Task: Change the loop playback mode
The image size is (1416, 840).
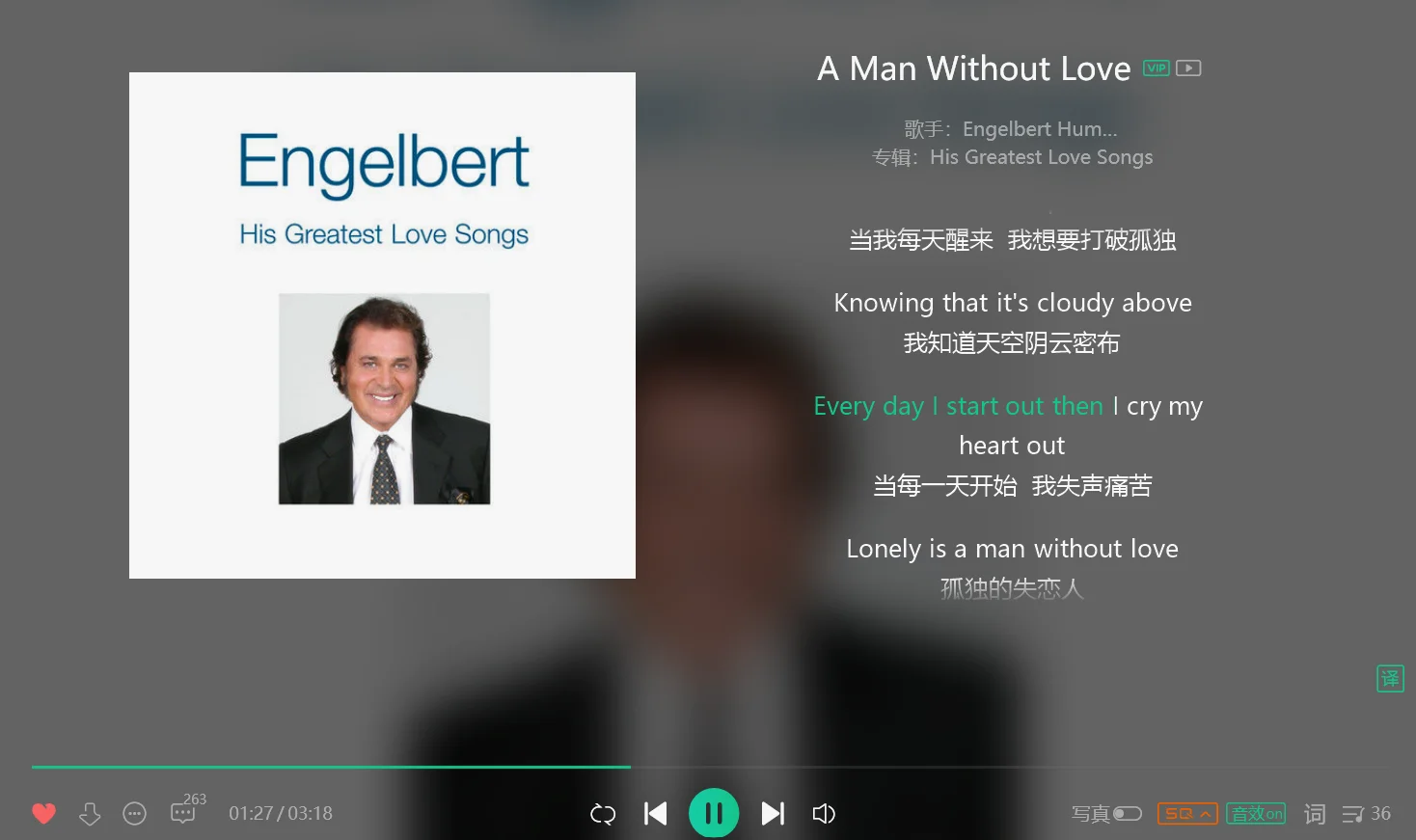Action: click(603, 814)
